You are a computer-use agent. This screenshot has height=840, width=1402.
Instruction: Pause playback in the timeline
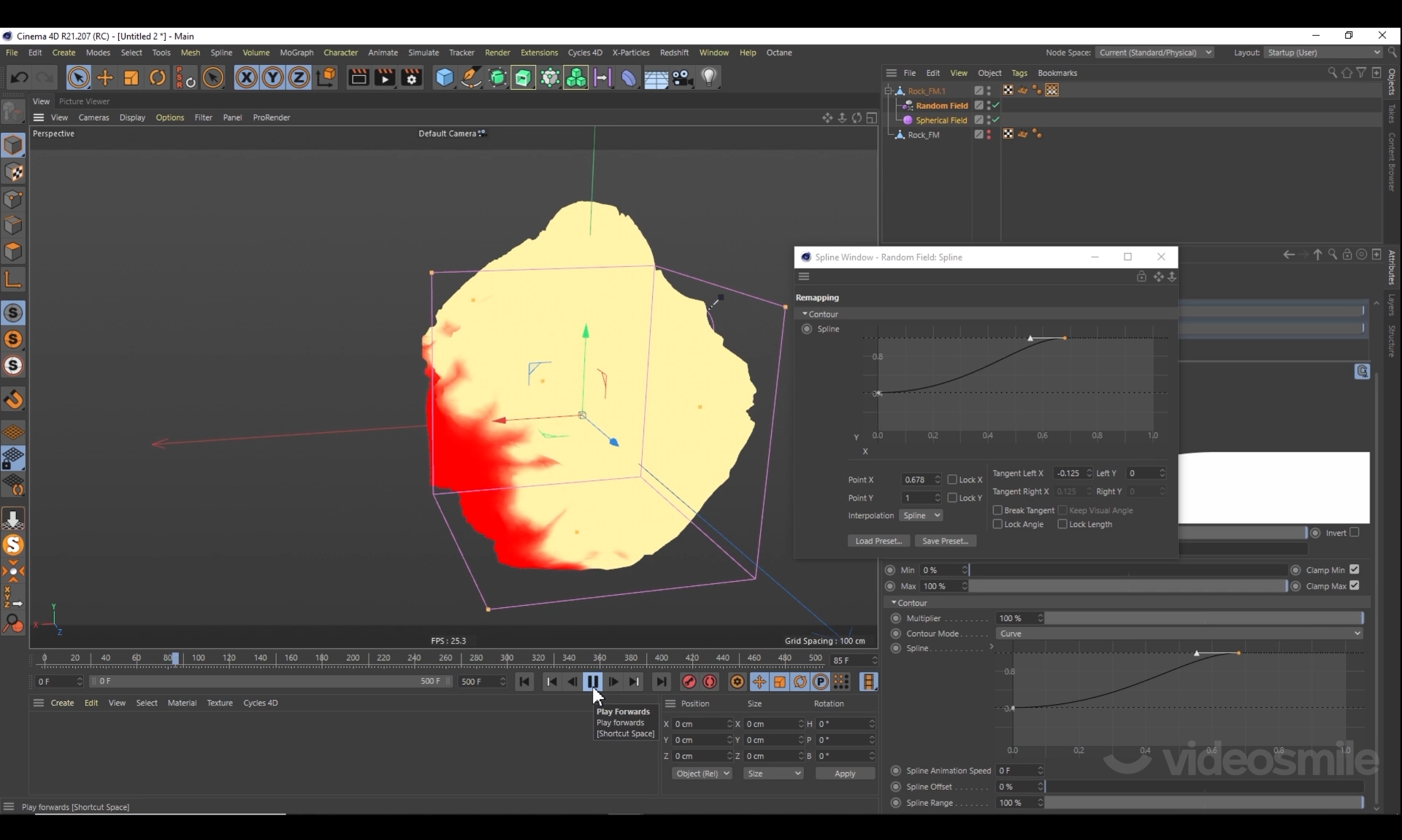coord(592,682)
